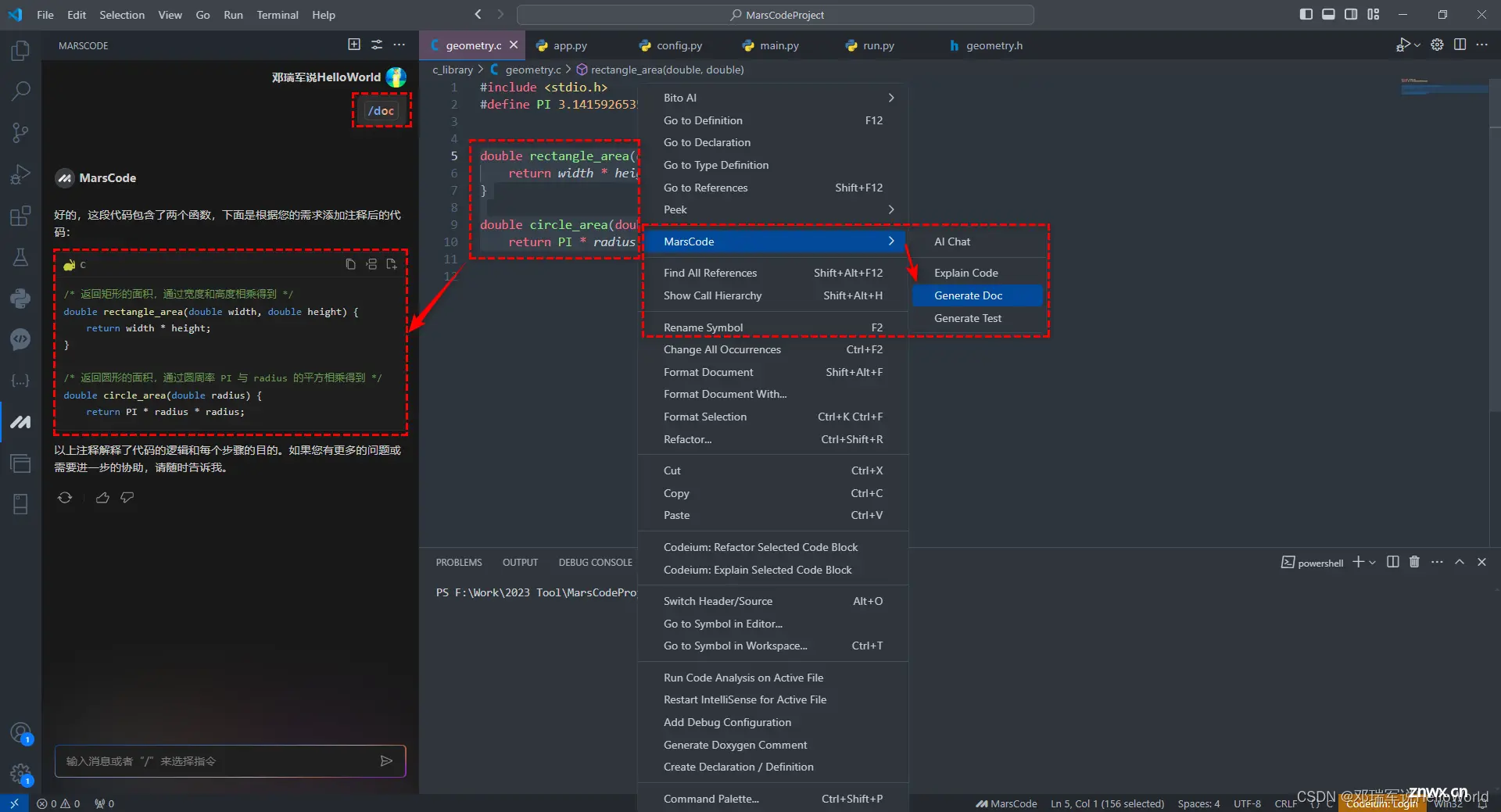Split the terminal panel
Viewport: 1501px width, 812px height.
tap(1392, 562)
